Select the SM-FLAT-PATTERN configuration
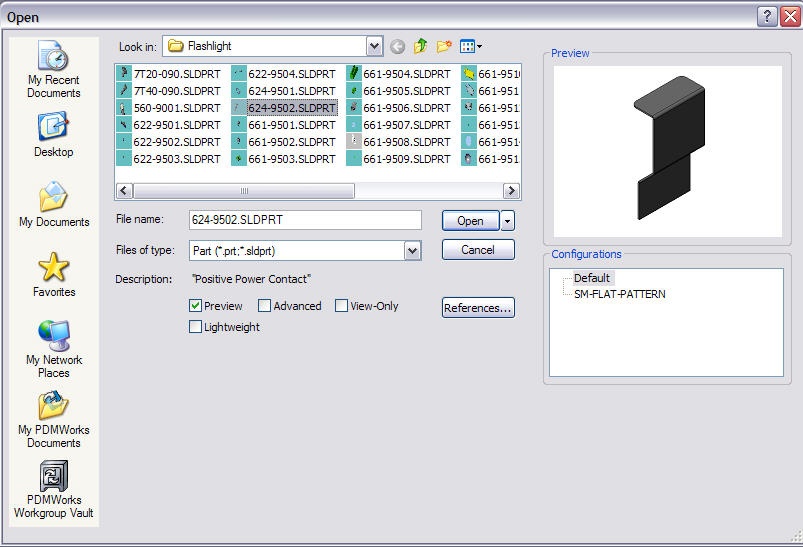803x547 pixels. click(620, 294)
